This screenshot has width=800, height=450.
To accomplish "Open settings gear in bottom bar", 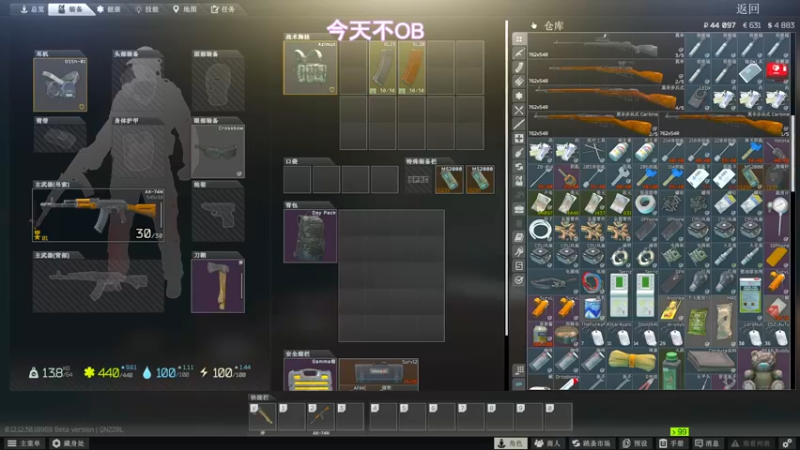I will tap(787, 443).
